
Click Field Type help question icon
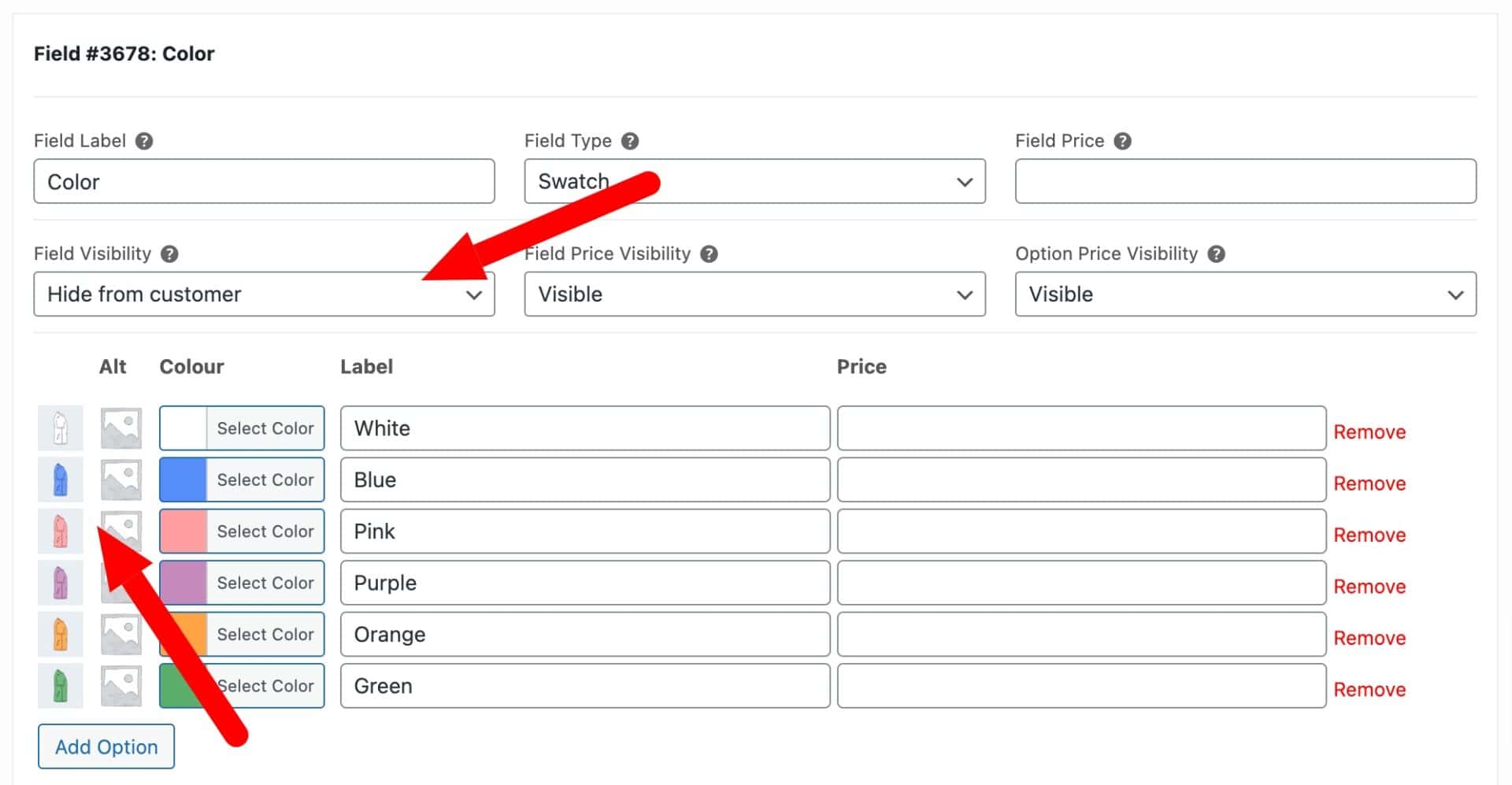(630, 141)
